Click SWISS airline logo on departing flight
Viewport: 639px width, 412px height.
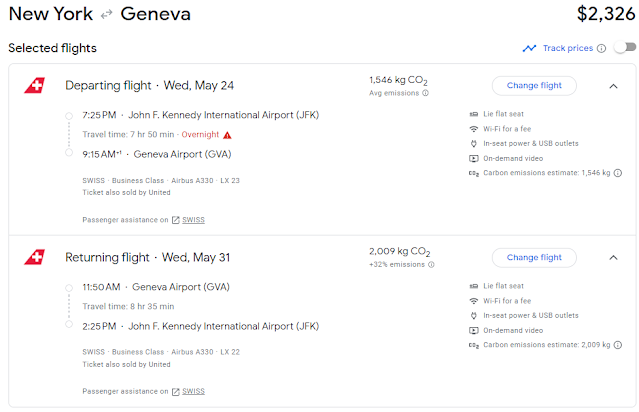[x=35, y=86]
